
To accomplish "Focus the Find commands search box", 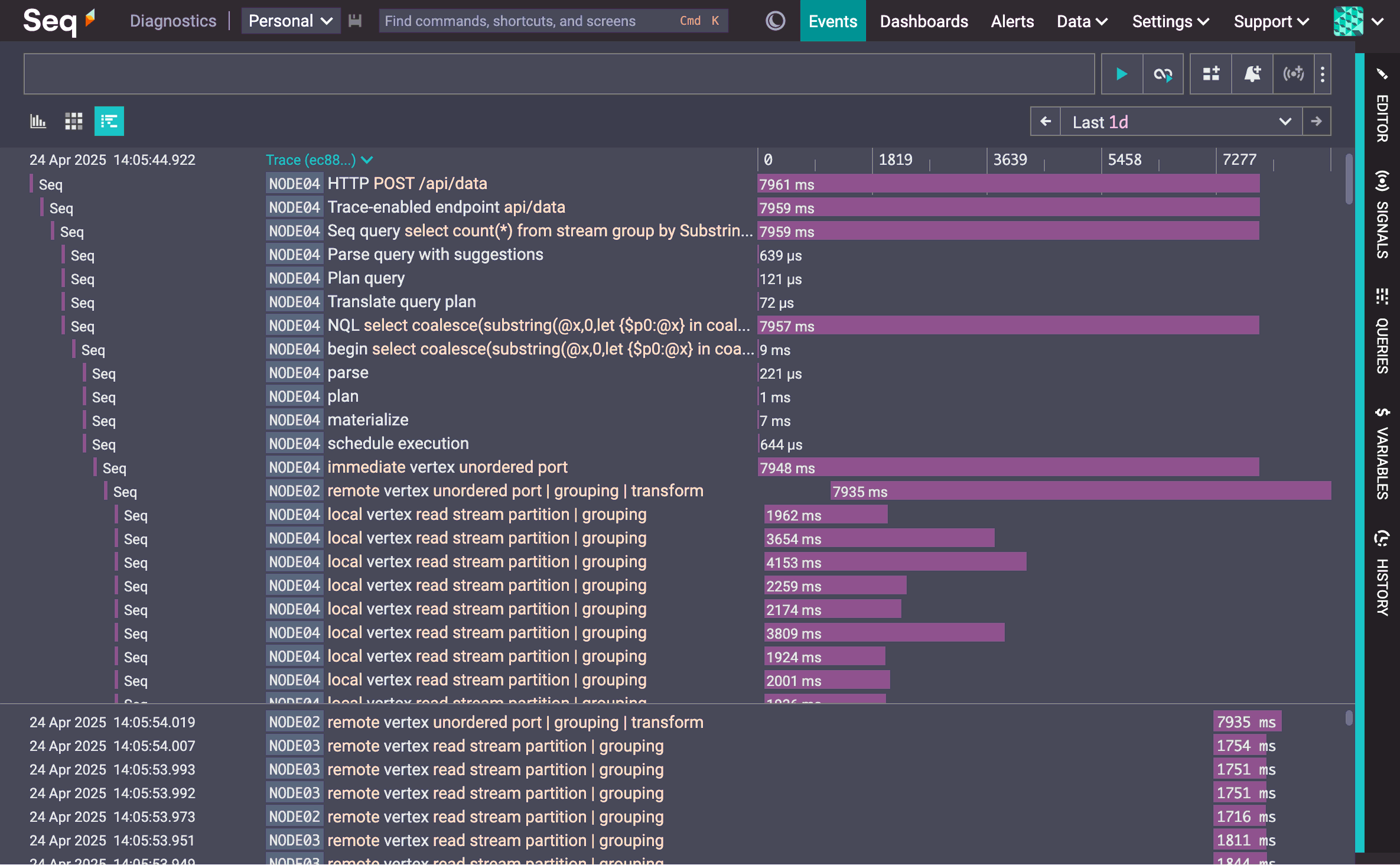I will [x=553, y=21].
